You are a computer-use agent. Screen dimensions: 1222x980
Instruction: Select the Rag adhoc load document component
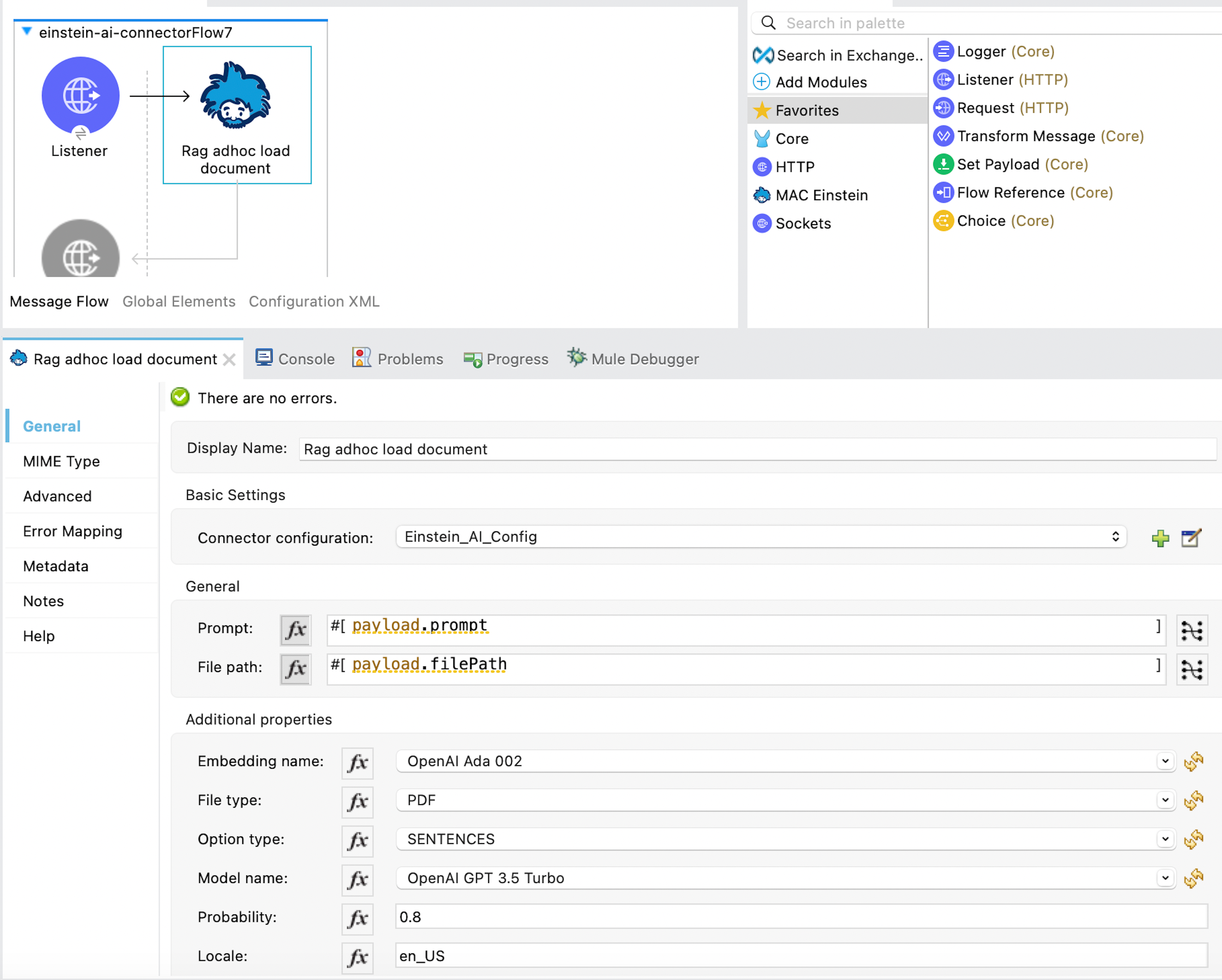pyautogui.click(x=237, y=115)
